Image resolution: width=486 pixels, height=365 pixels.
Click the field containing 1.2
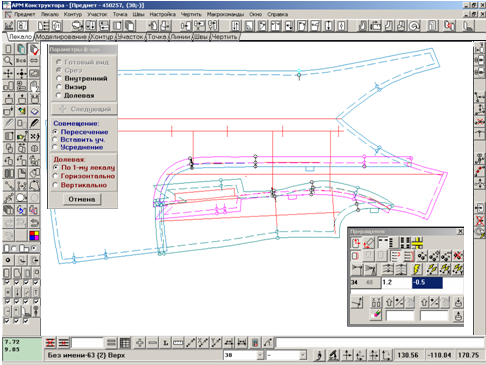(x=397, y=282)
